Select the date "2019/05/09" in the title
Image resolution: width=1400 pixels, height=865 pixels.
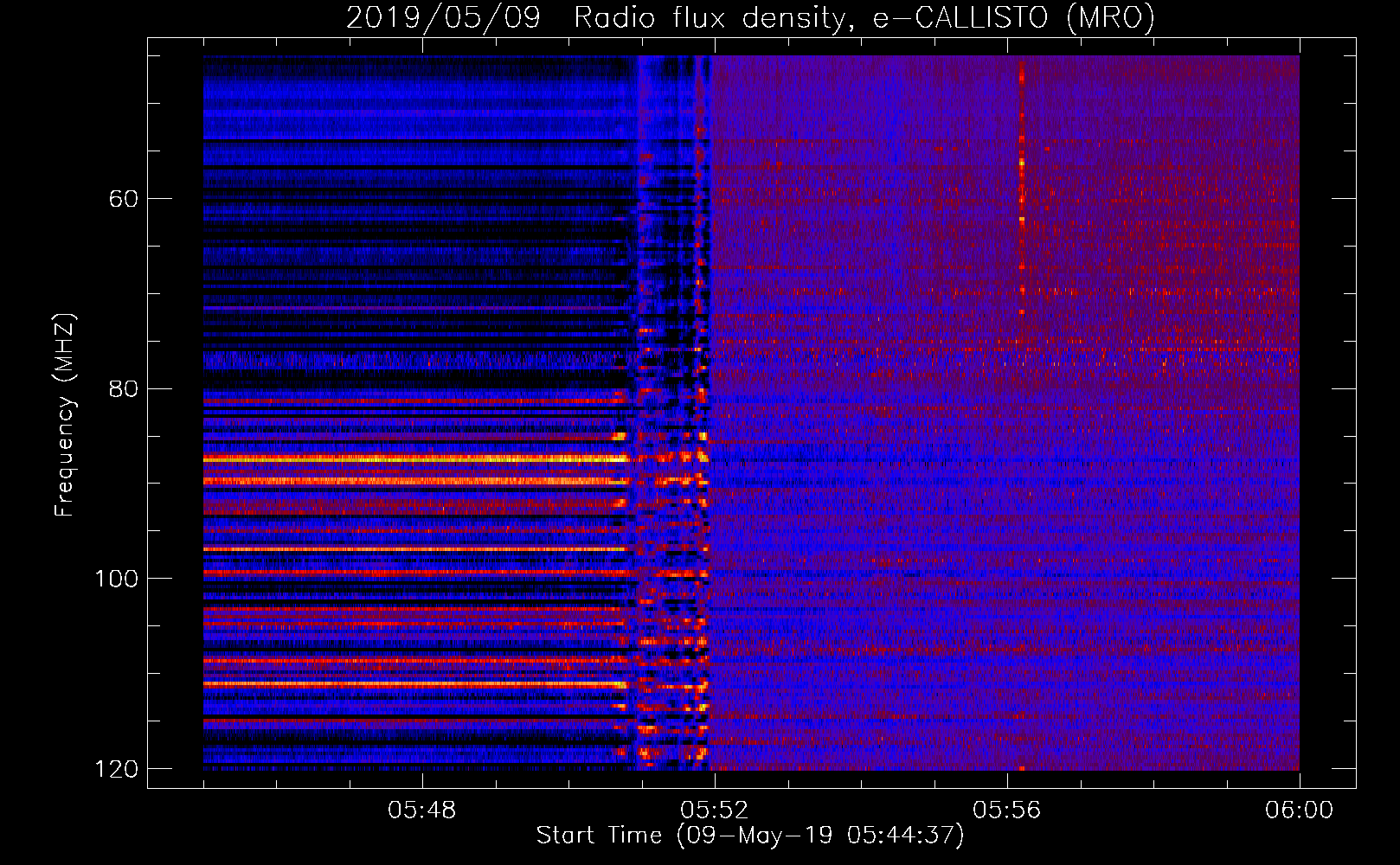tap(444, 18)
